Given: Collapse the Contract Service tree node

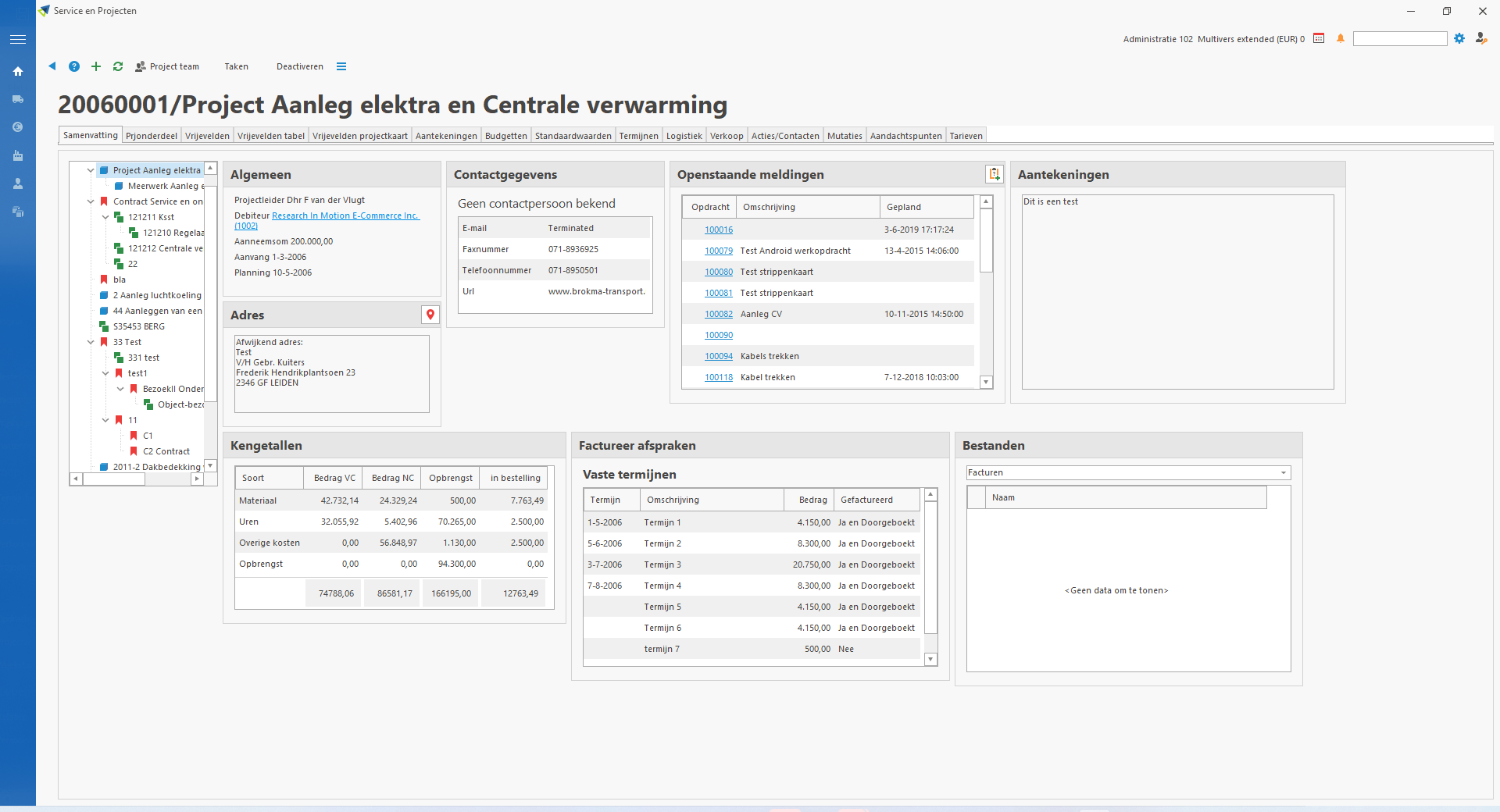Looking at the screenshot, I should coord(91,201).
